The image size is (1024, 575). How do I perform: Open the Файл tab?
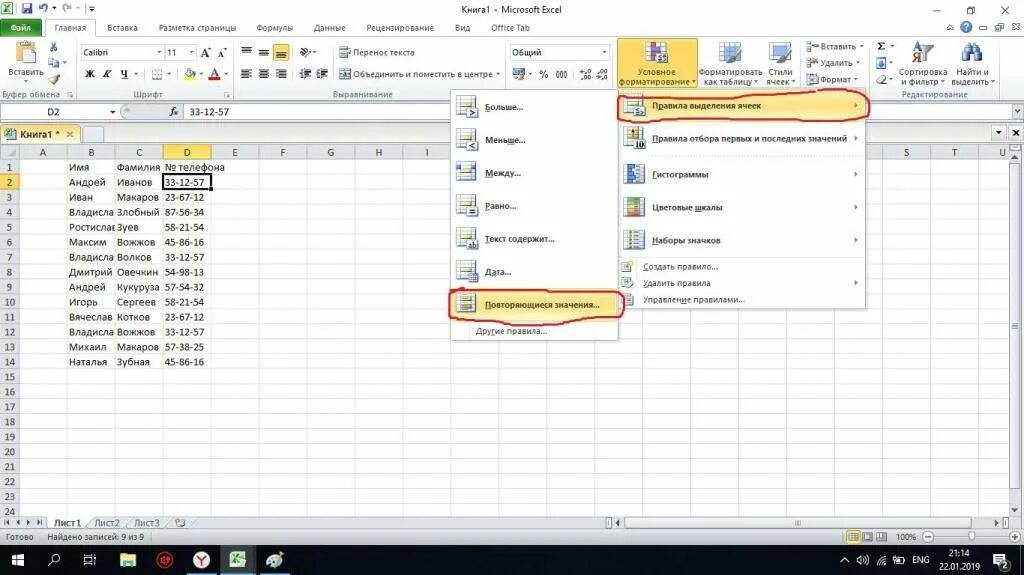21,27
